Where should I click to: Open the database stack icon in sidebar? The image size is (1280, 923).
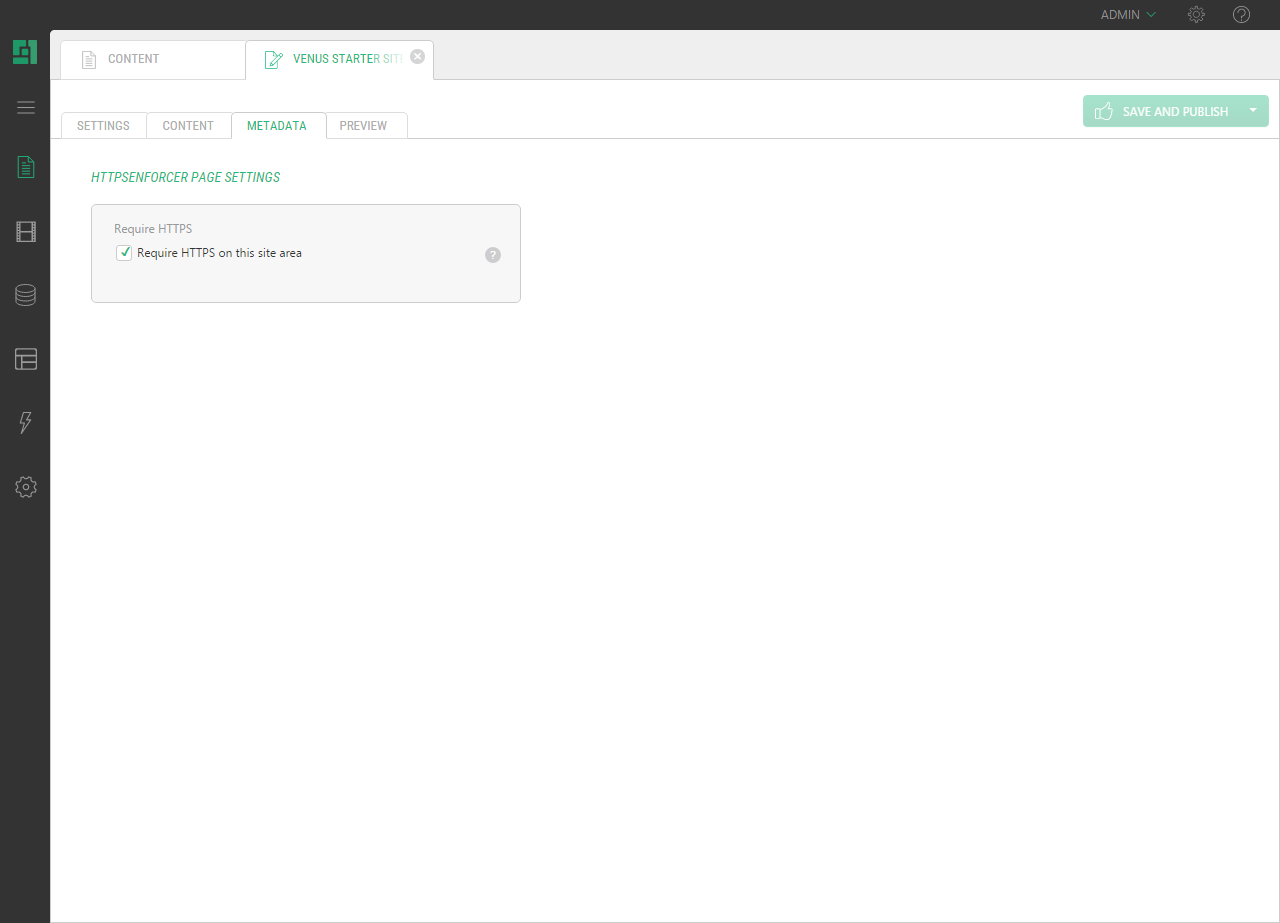pos(26,295)
